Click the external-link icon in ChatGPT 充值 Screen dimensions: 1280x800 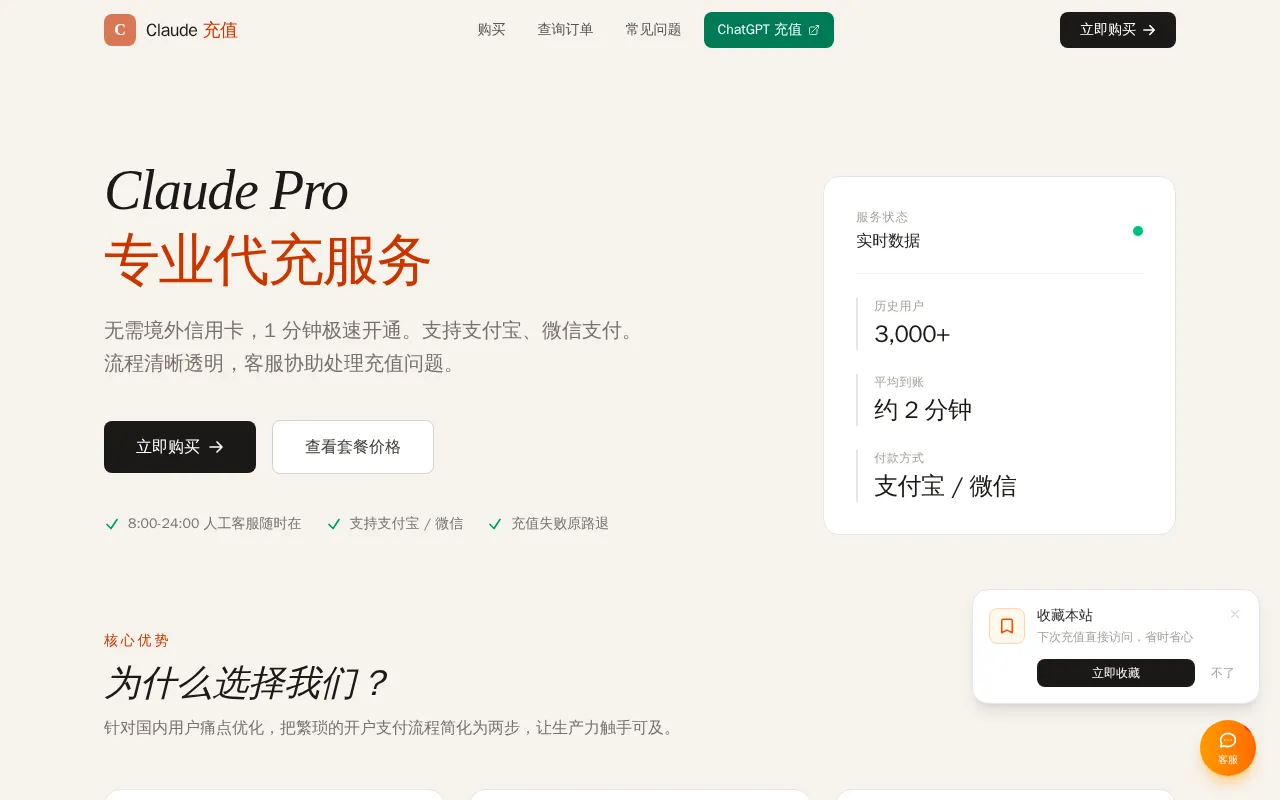pyautogui.click(x=814, y=30)
